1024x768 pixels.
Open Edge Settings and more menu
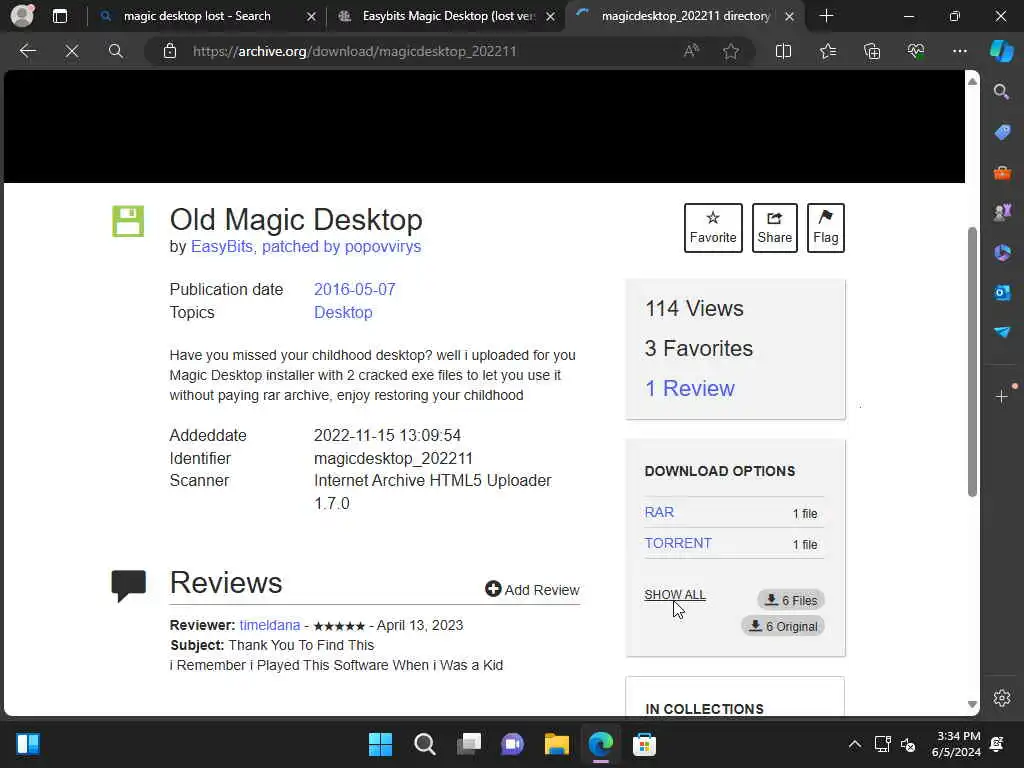click(959, 51)
